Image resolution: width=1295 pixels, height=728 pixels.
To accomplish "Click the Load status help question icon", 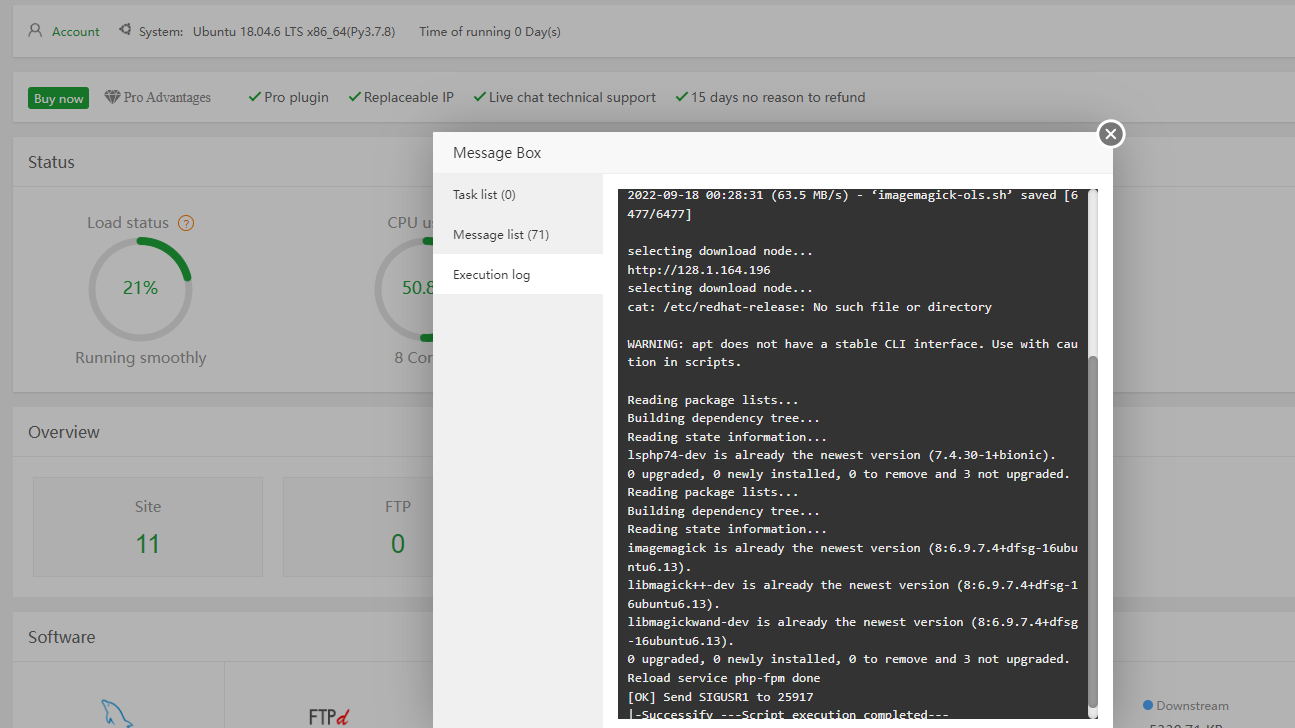I will 186,223.
